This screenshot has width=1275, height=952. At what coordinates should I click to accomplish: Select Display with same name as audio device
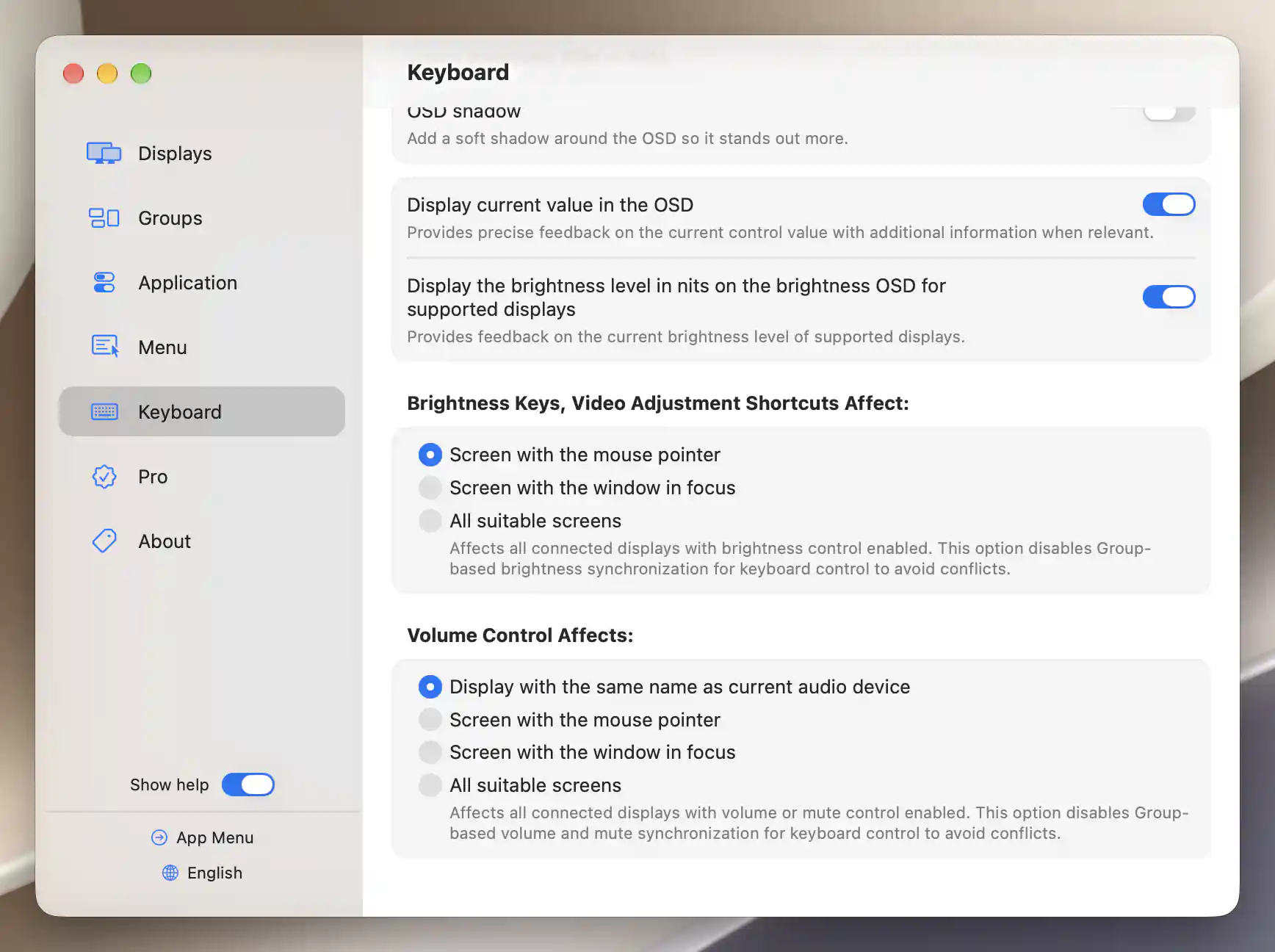[x=430, y=687]
